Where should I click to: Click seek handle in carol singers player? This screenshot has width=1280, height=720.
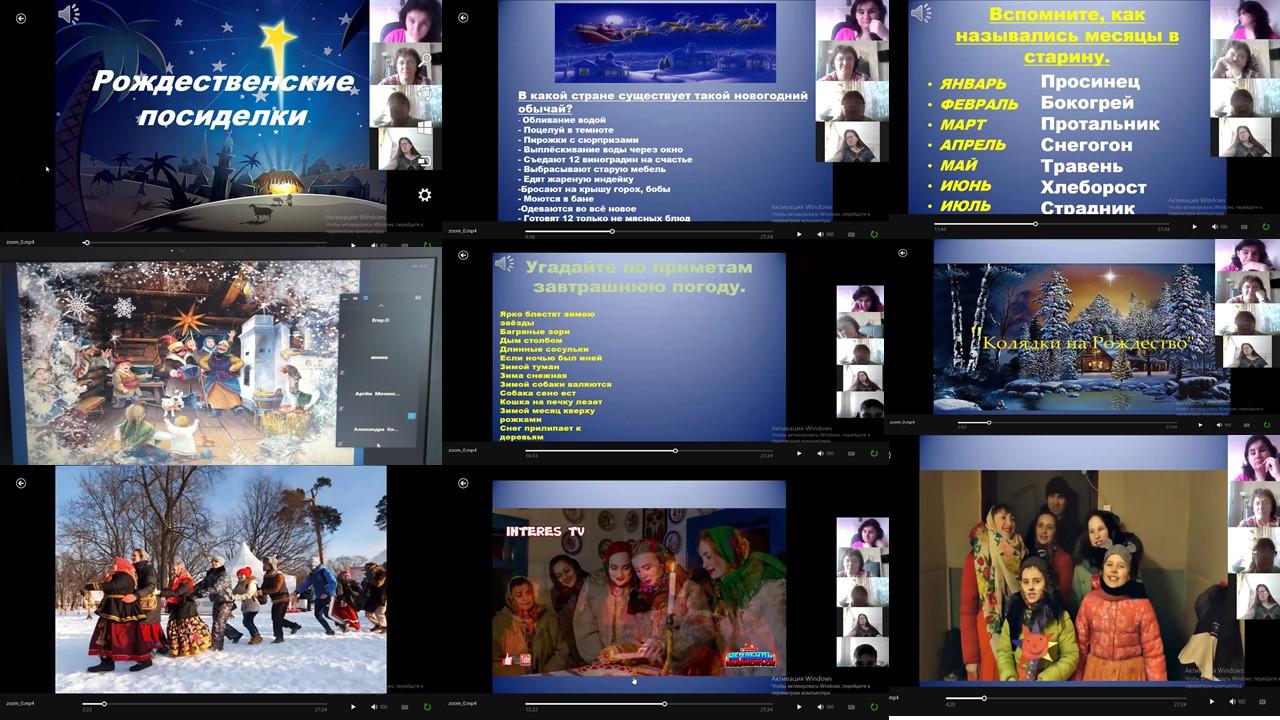[x=983, y=698]
